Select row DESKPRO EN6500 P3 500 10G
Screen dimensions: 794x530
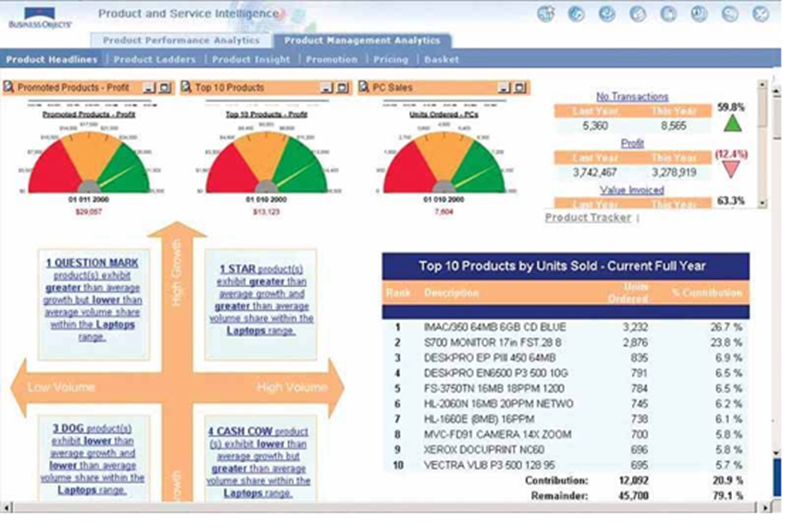tap(566, 373)
